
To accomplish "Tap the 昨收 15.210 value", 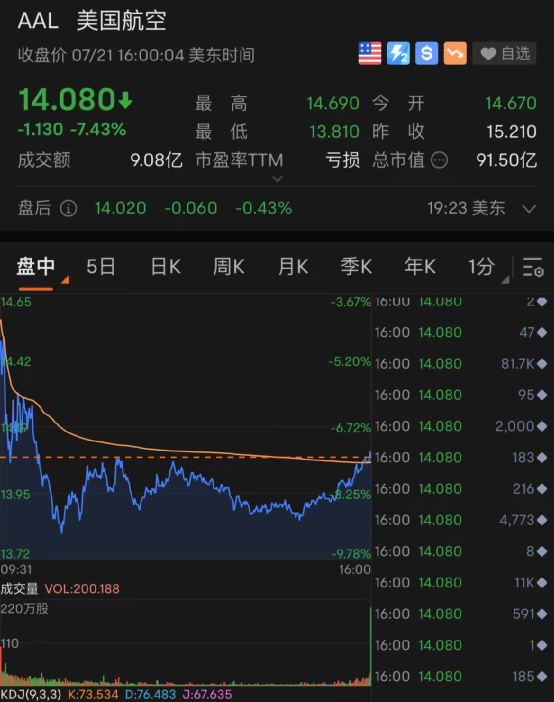I will tap(511, 132).
